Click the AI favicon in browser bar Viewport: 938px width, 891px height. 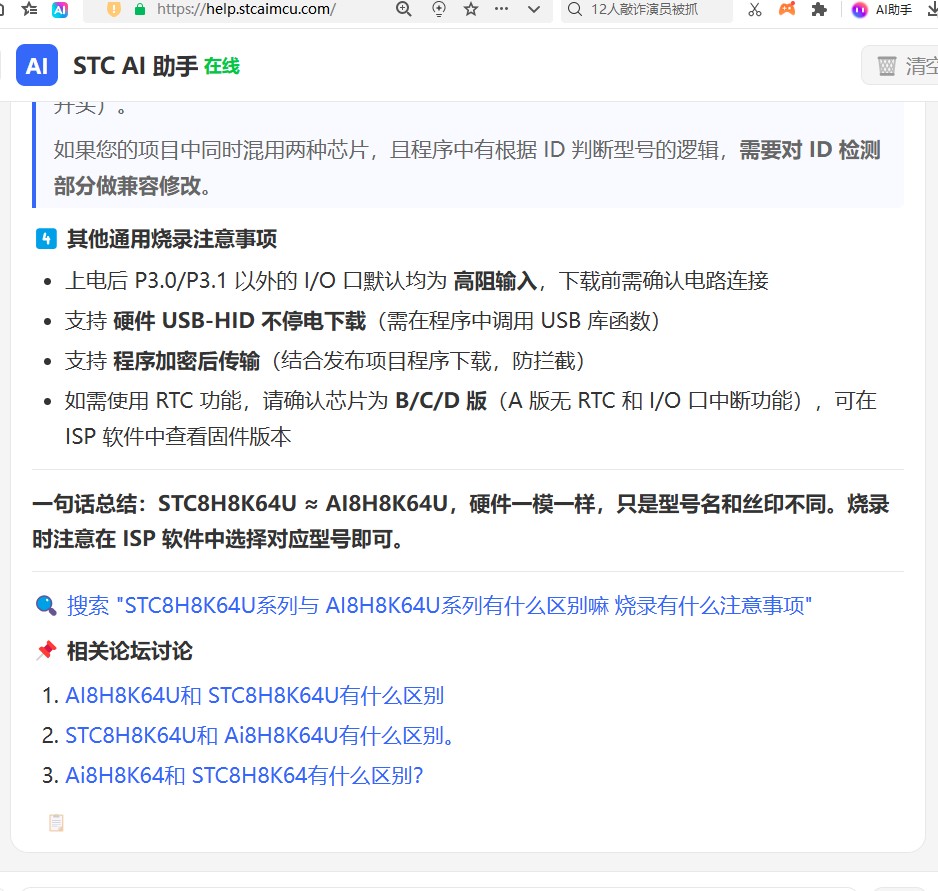pyautogui.click(x=60, y=10)
